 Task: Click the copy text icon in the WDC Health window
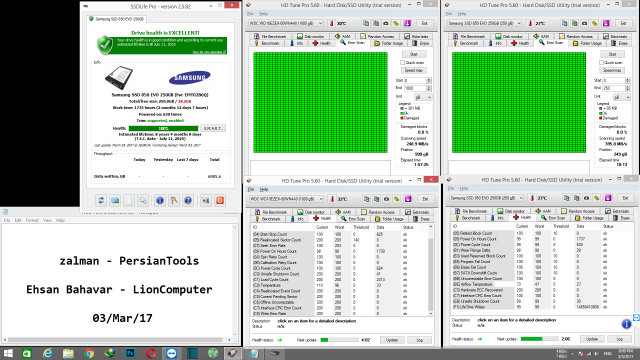tap(367, 199)
